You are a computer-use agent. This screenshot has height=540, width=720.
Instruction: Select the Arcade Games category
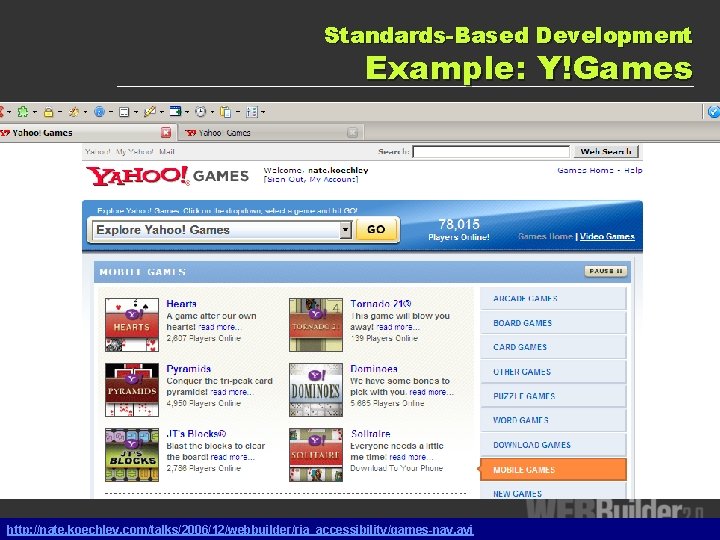point(553,298)
